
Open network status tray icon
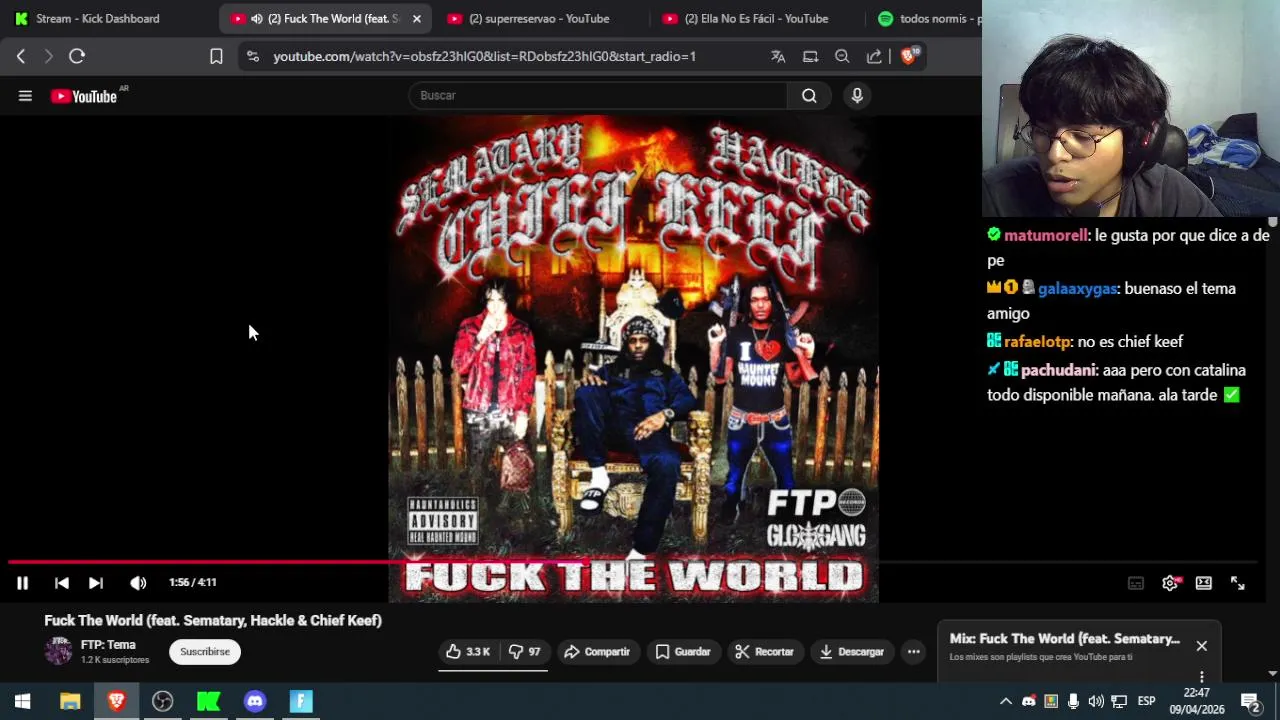point(1119,702)
